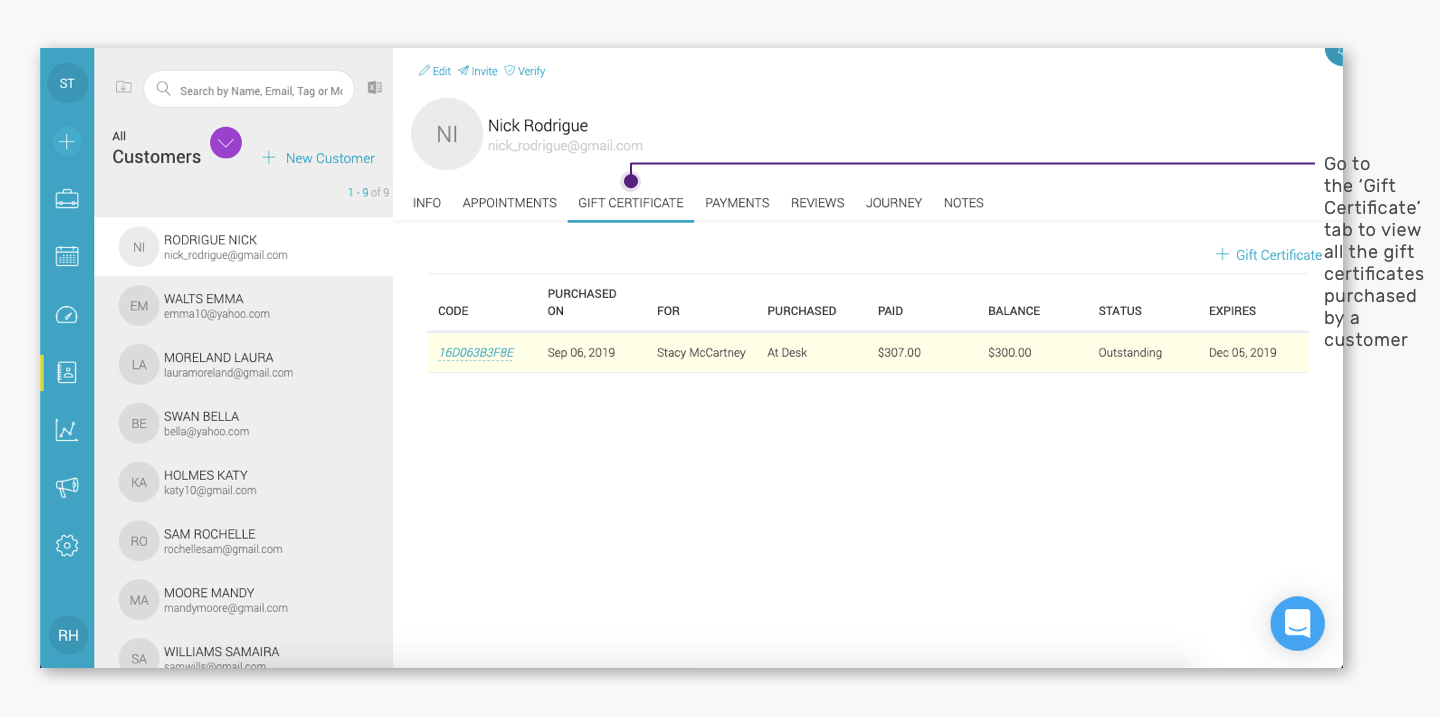Expand the purple All Customers dropdown
Screen dimensions: 1440x718
(x=226, y=144)
